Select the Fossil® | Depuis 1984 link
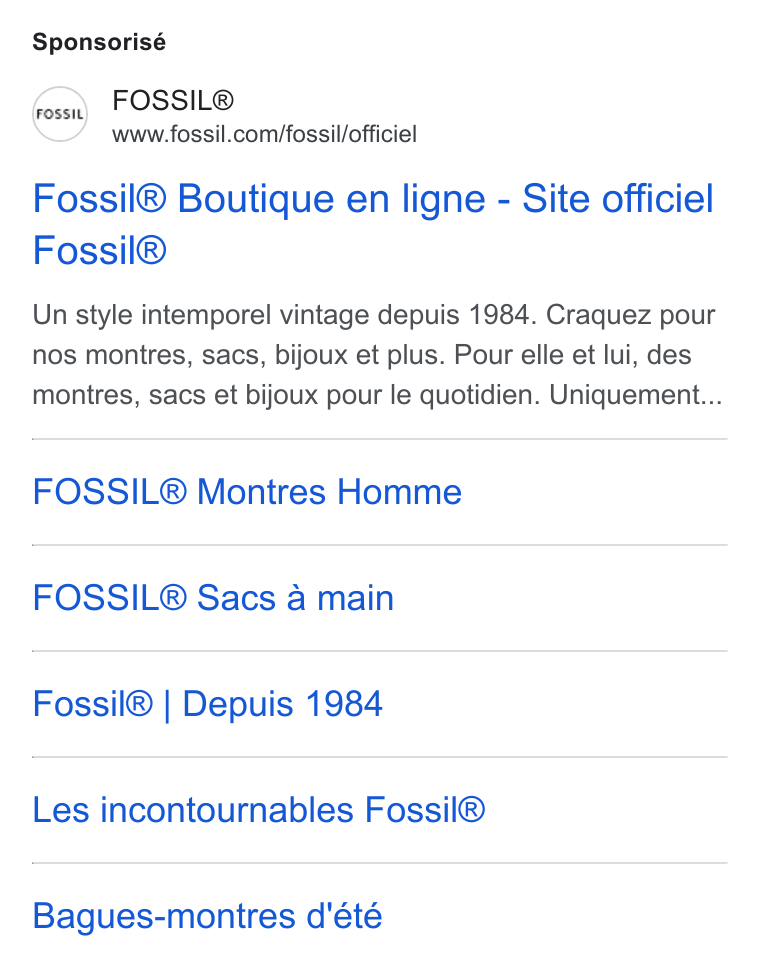Image resolution: width=760 pixels, height=968 pixels. click(x=207, y=704)
